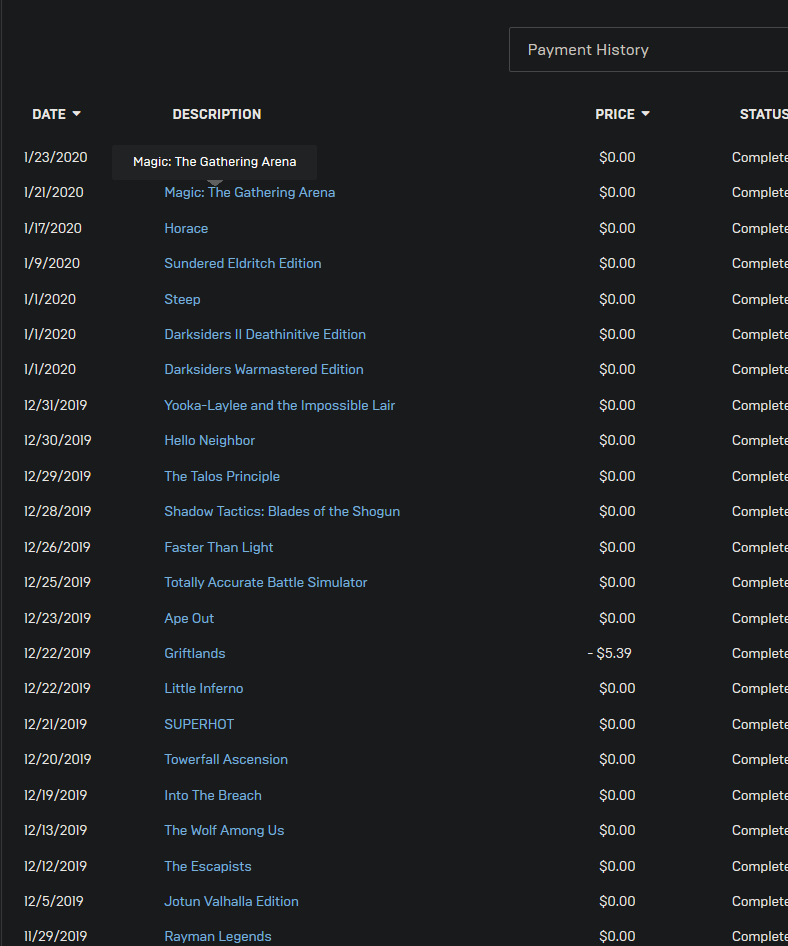The image size is (788, 946).
Task: Select the date 1/21/2020
Action: pyautogui.click(x=54, y=192)
